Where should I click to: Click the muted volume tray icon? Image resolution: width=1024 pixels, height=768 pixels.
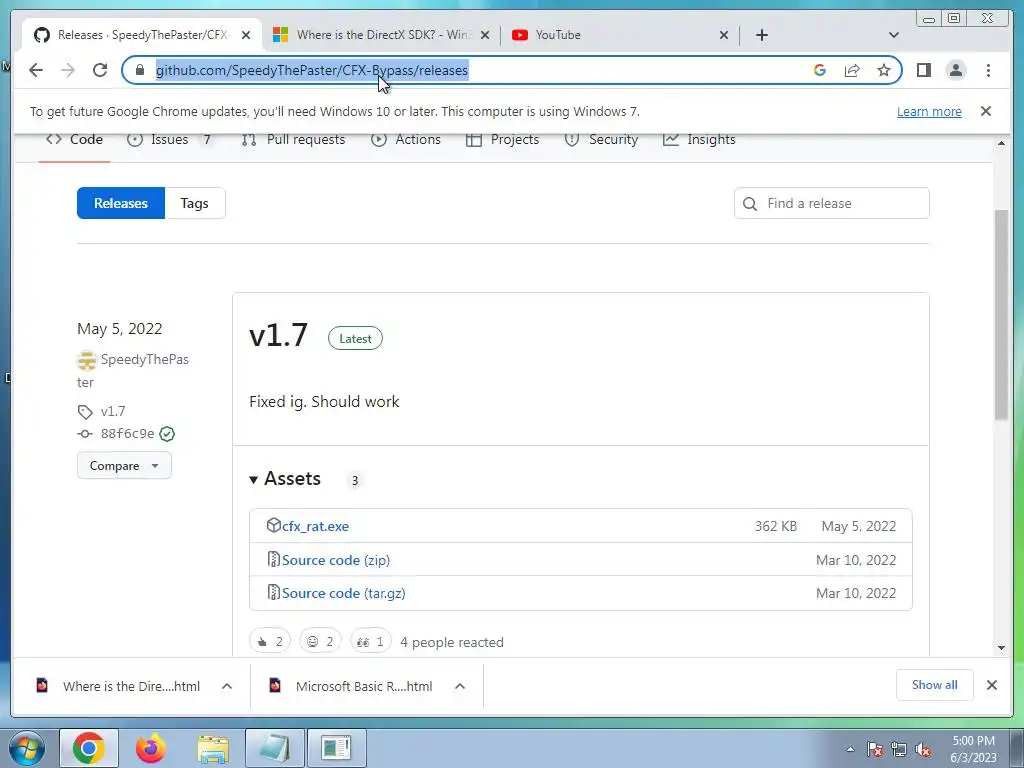click(923, 750)
